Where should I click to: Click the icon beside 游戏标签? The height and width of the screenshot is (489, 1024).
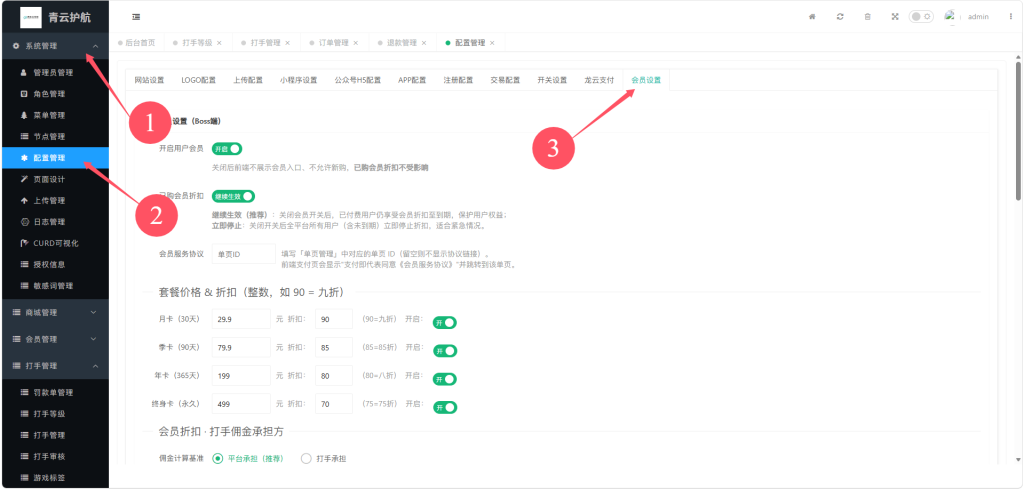click(x=24, y=478)
